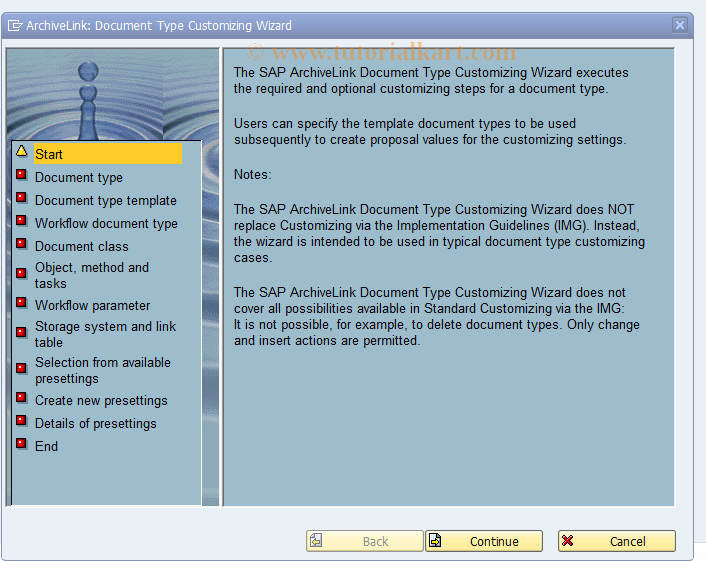Select Details of presettings step
The width and height of the screenshot is (706, 561).
[95, 423]
